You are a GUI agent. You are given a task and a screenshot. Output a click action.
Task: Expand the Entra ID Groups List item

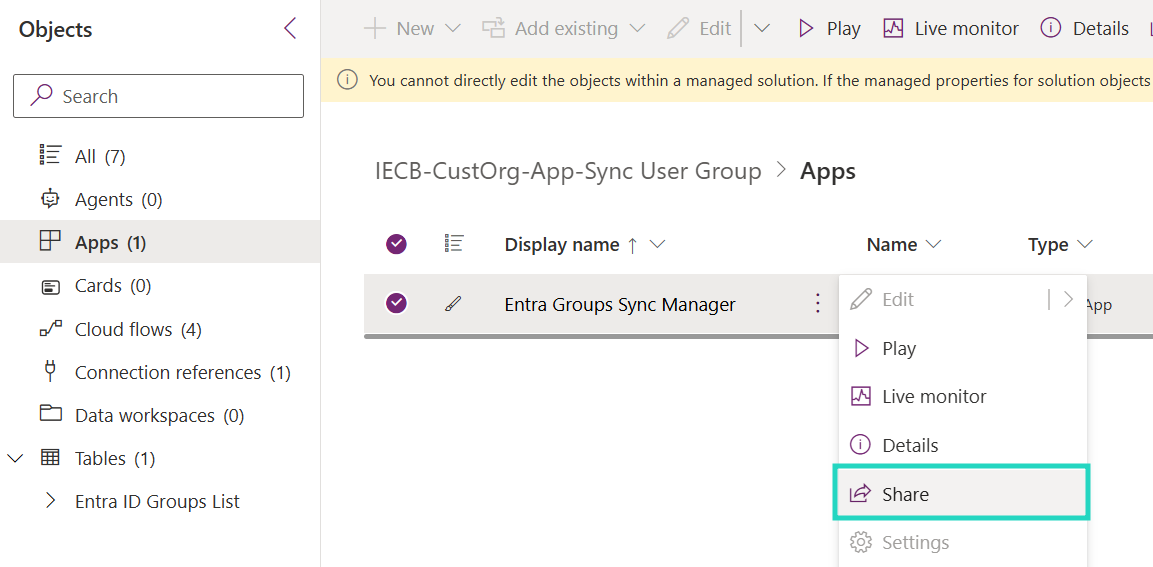(51, 501)
